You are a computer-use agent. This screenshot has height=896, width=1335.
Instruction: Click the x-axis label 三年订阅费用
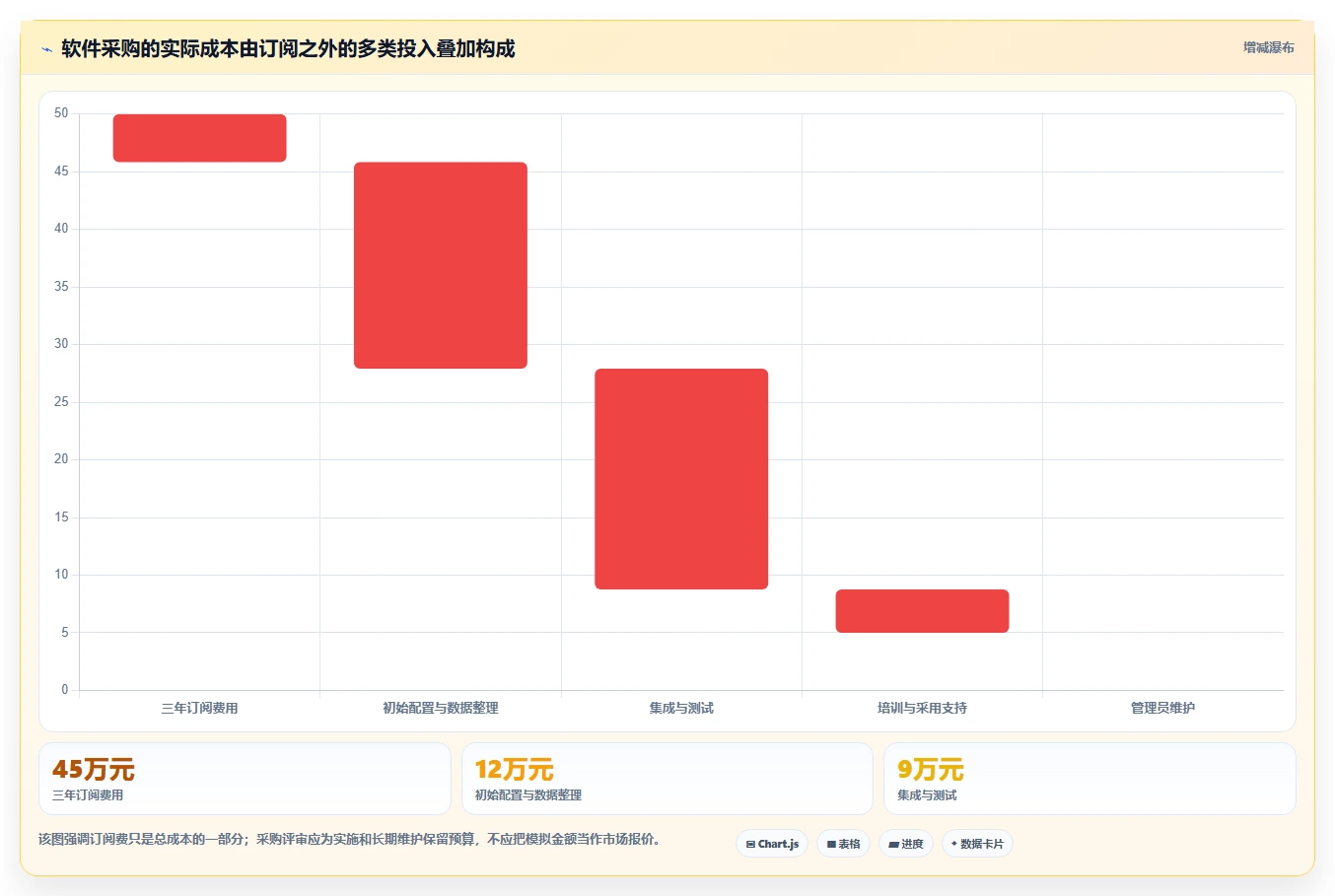200,708
